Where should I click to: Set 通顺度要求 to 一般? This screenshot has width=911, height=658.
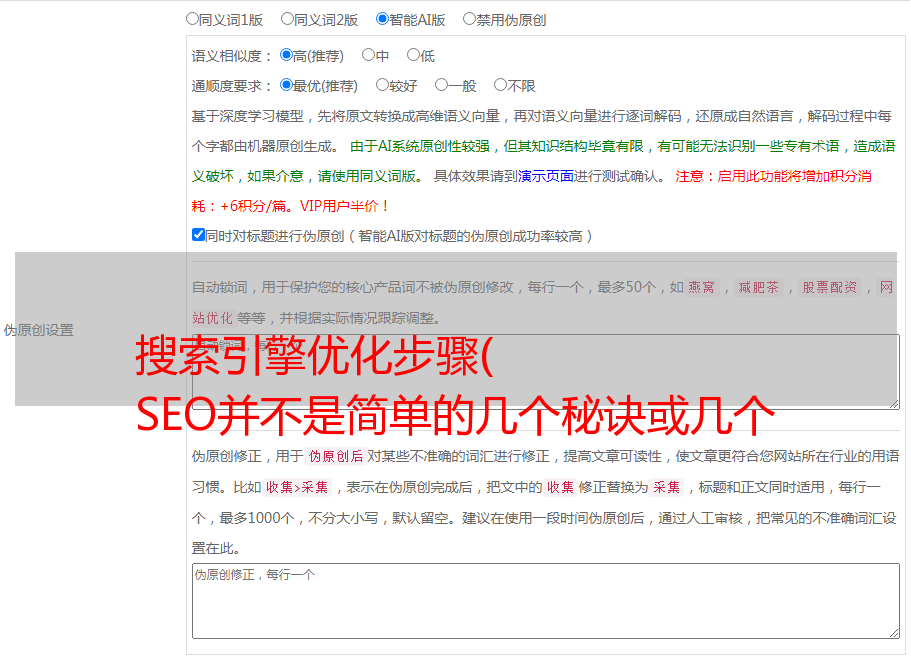pos(441,85)
